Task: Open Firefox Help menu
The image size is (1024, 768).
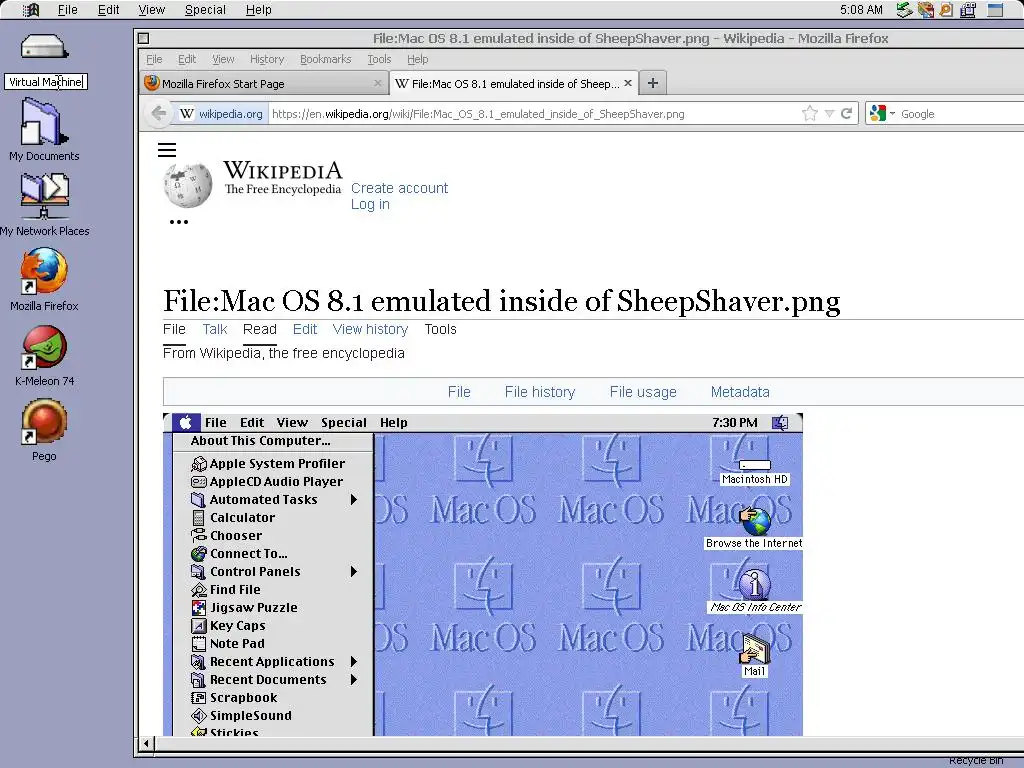Action: pyautogui.click(x=417, y=59)
